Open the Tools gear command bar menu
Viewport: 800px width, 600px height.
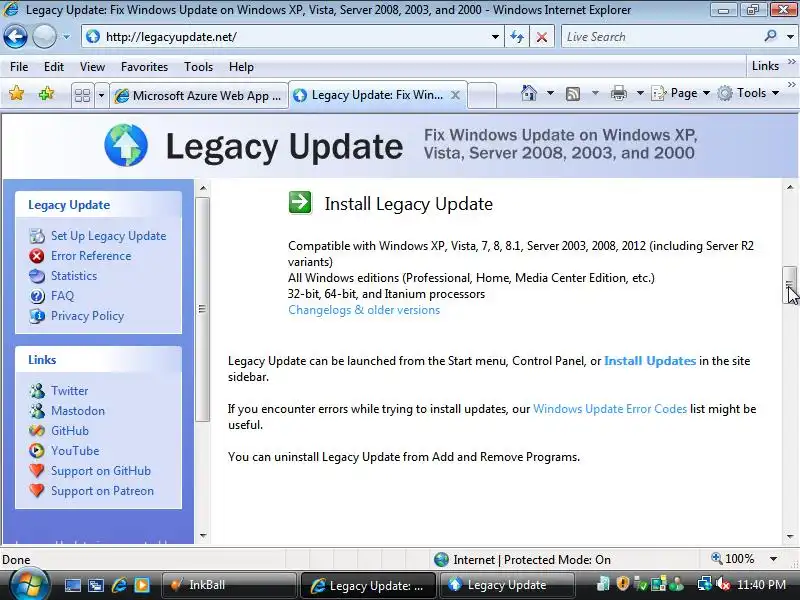coord(748,93)
